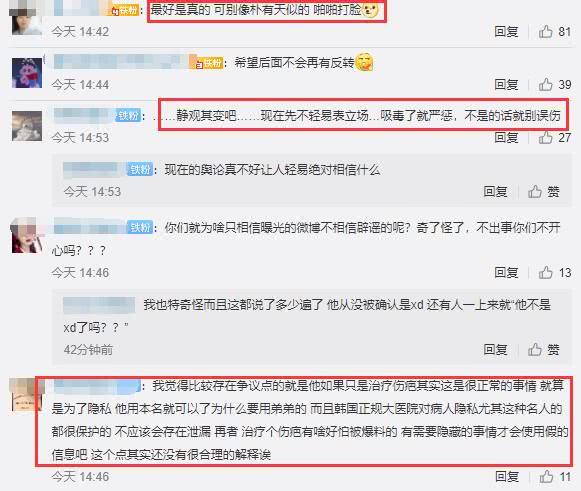581x491 pixels.
Task: Reply to the 希望后面不会再有反转 comment
Action: (506, 85)
